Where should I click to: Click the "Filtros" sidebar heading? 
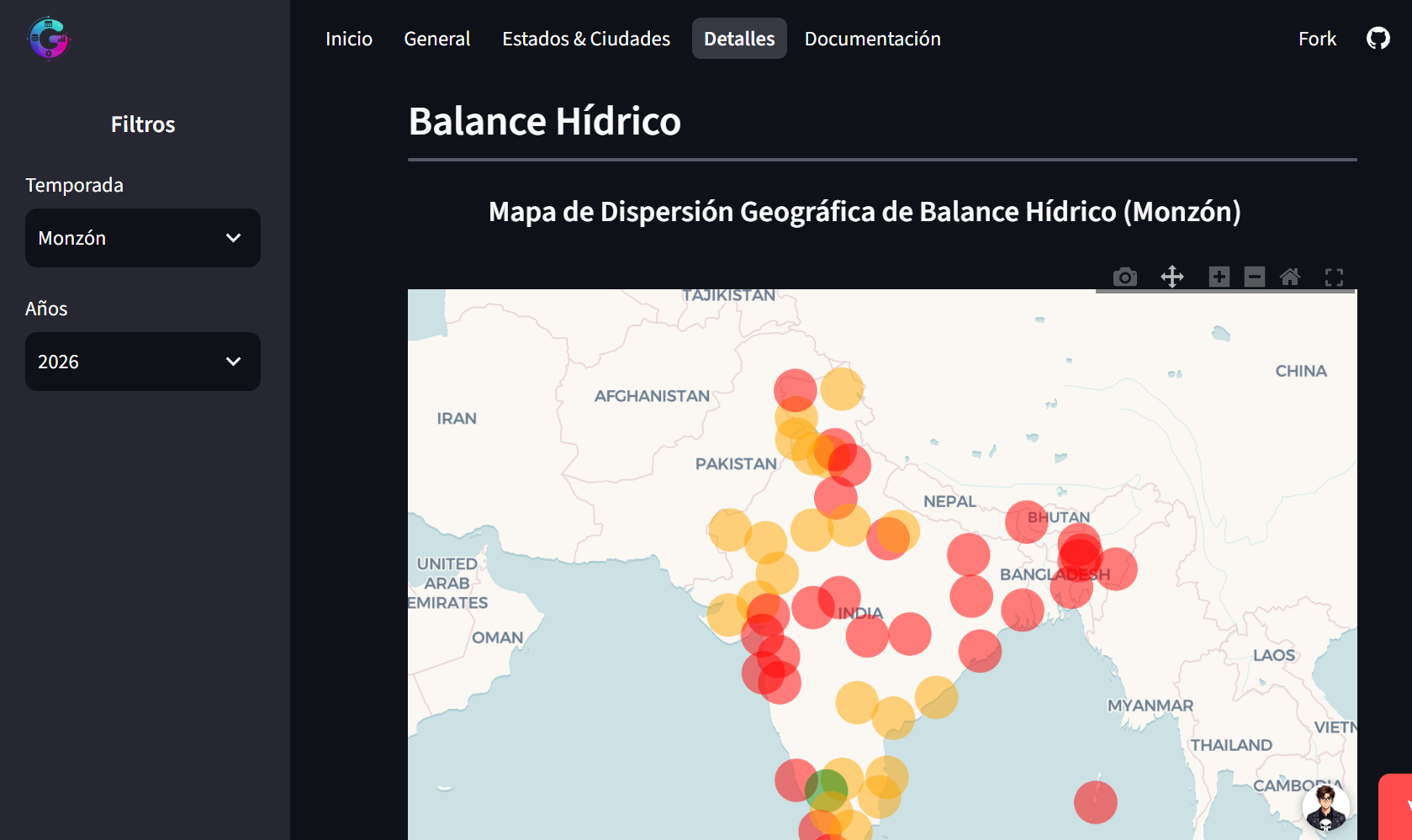(143, 124)
